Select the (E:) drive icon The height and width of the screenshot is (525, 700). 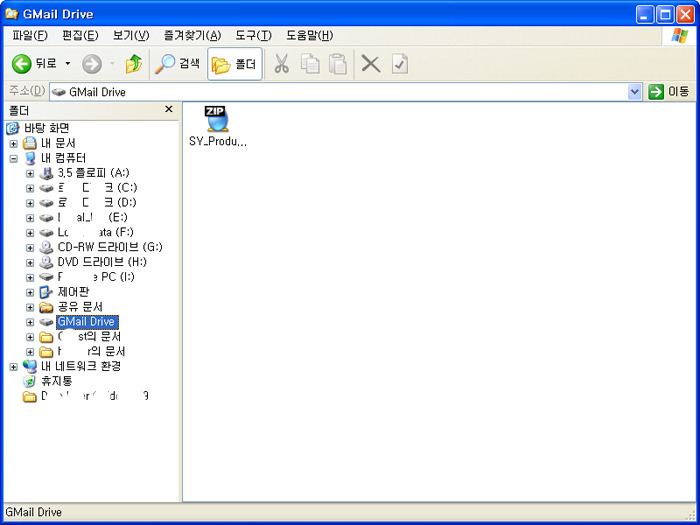click(x=46, y=218)
